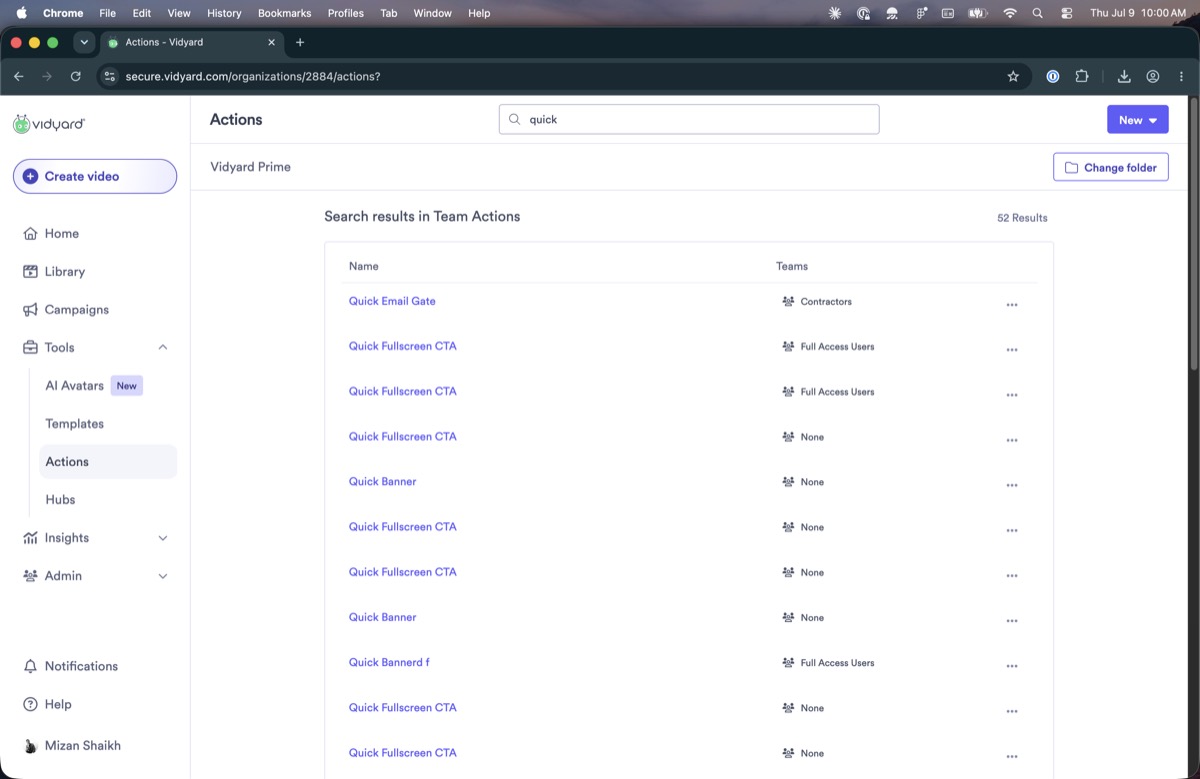
Task: Select the Actions - Vidyard tab
Action: [x=190, y=42]
